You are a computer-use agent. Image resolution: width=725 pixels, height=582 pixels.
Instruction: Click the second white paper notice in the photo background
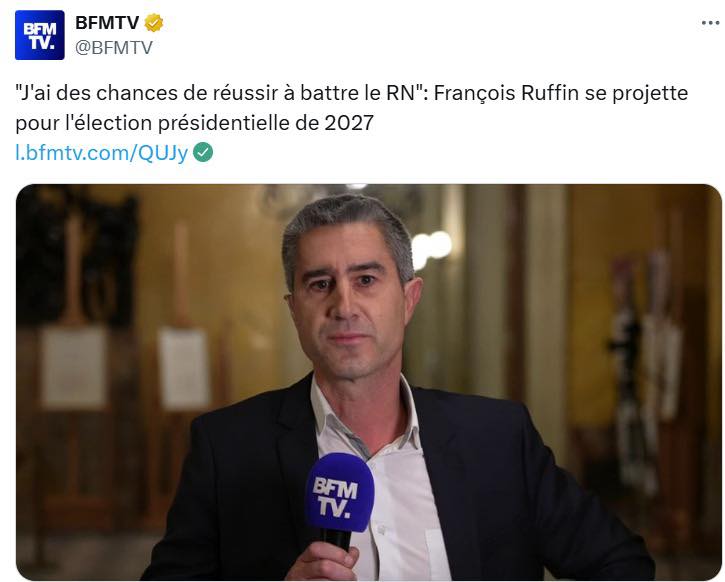[x=184, y=368]
